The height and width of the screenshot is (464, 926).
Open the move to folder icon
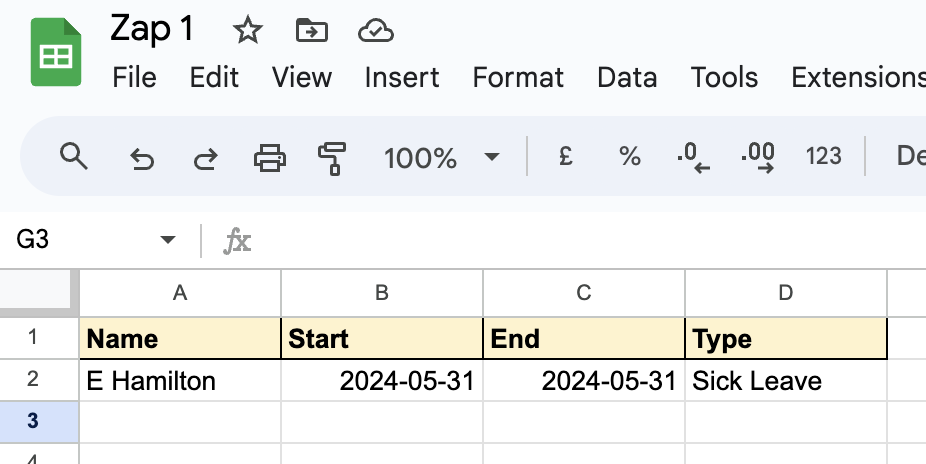pyautogui.click(x=312, y=30)
